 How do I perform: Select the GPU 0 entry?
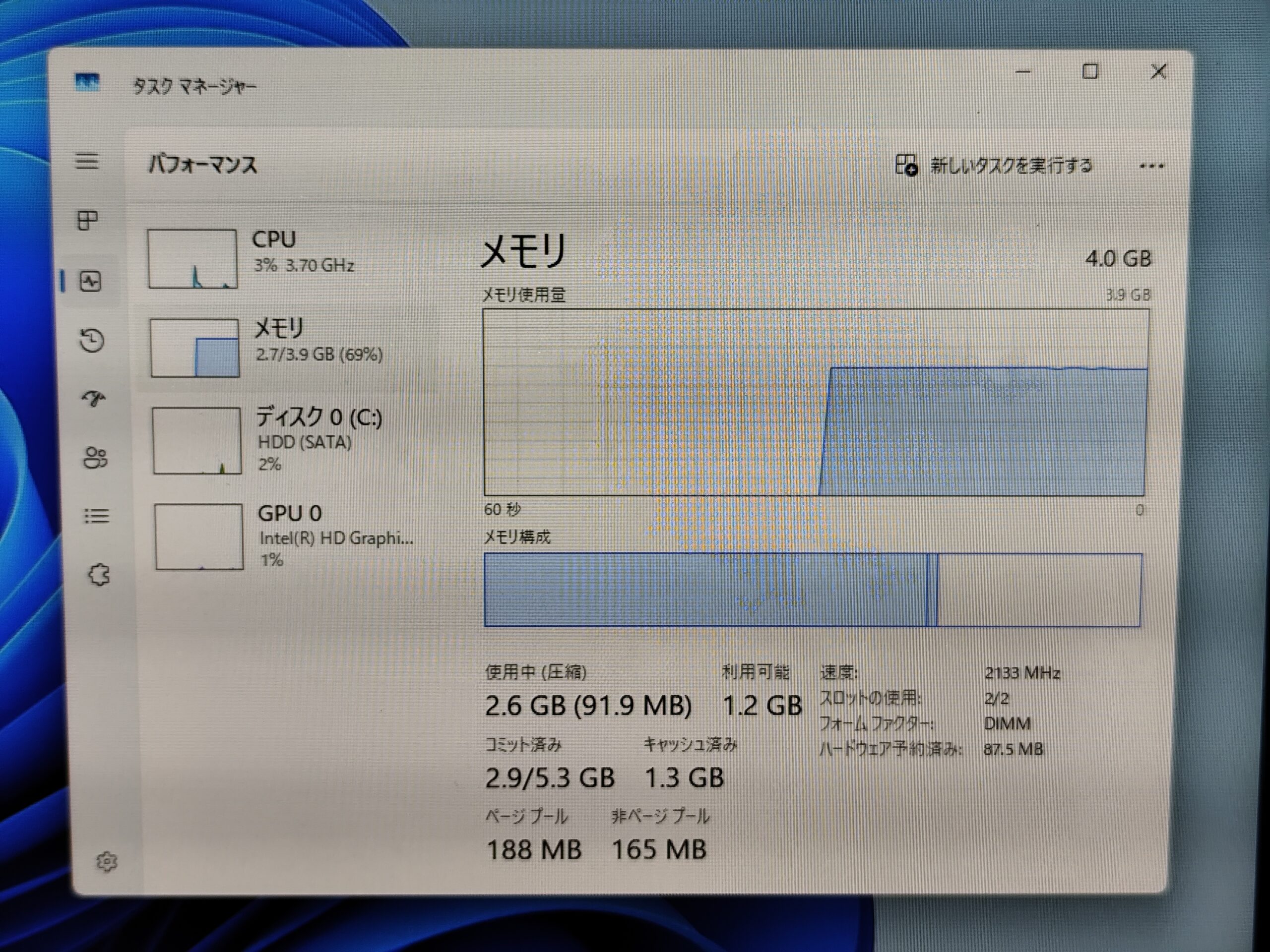(287, 536)
